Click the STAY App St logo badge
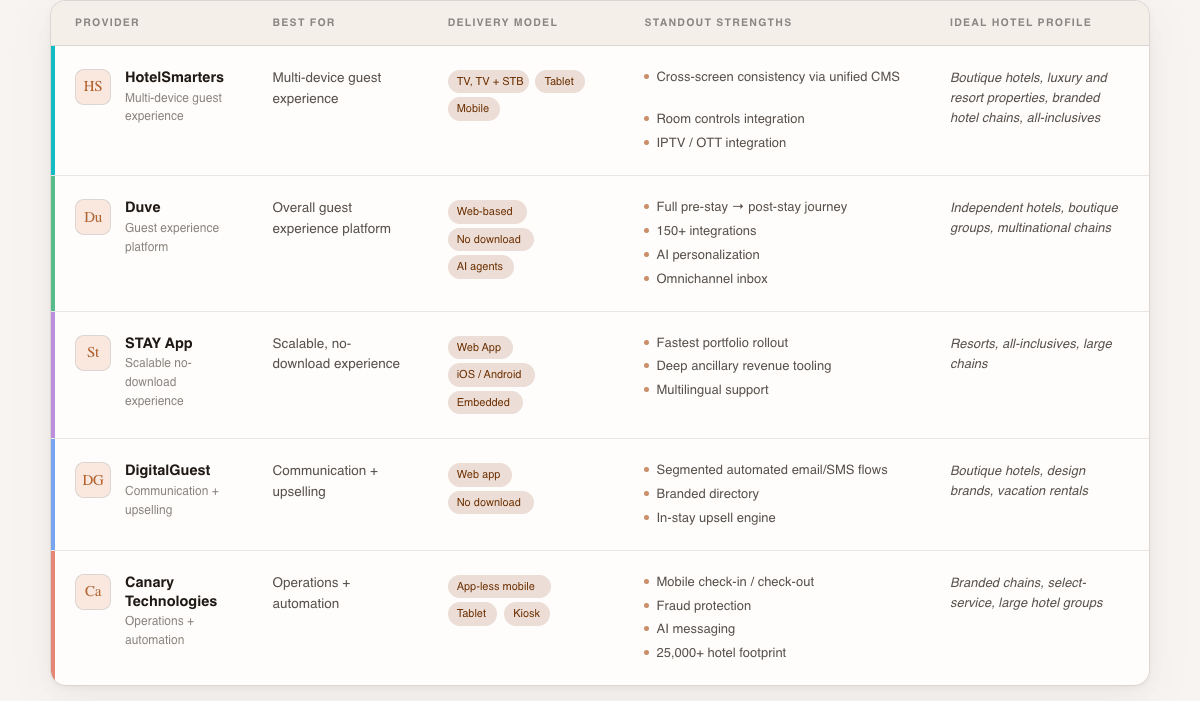1200x701 pixels. click(93, 353)
